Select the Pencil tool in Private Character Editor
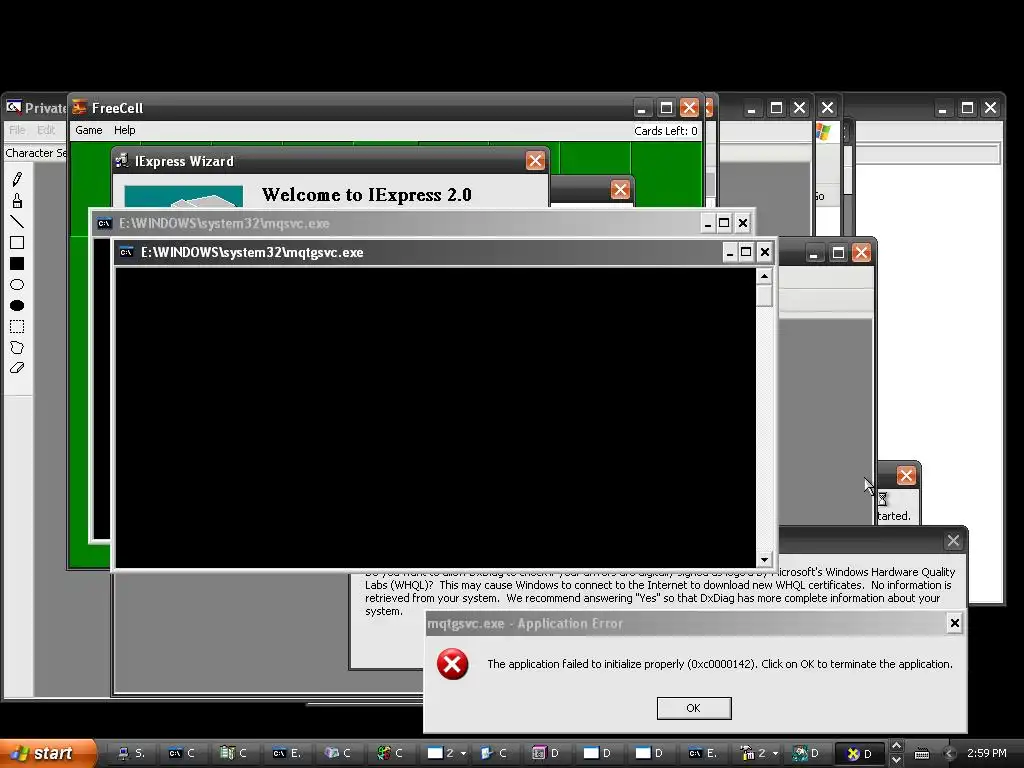Screen dimensions: 1024x768 point(18,179)
